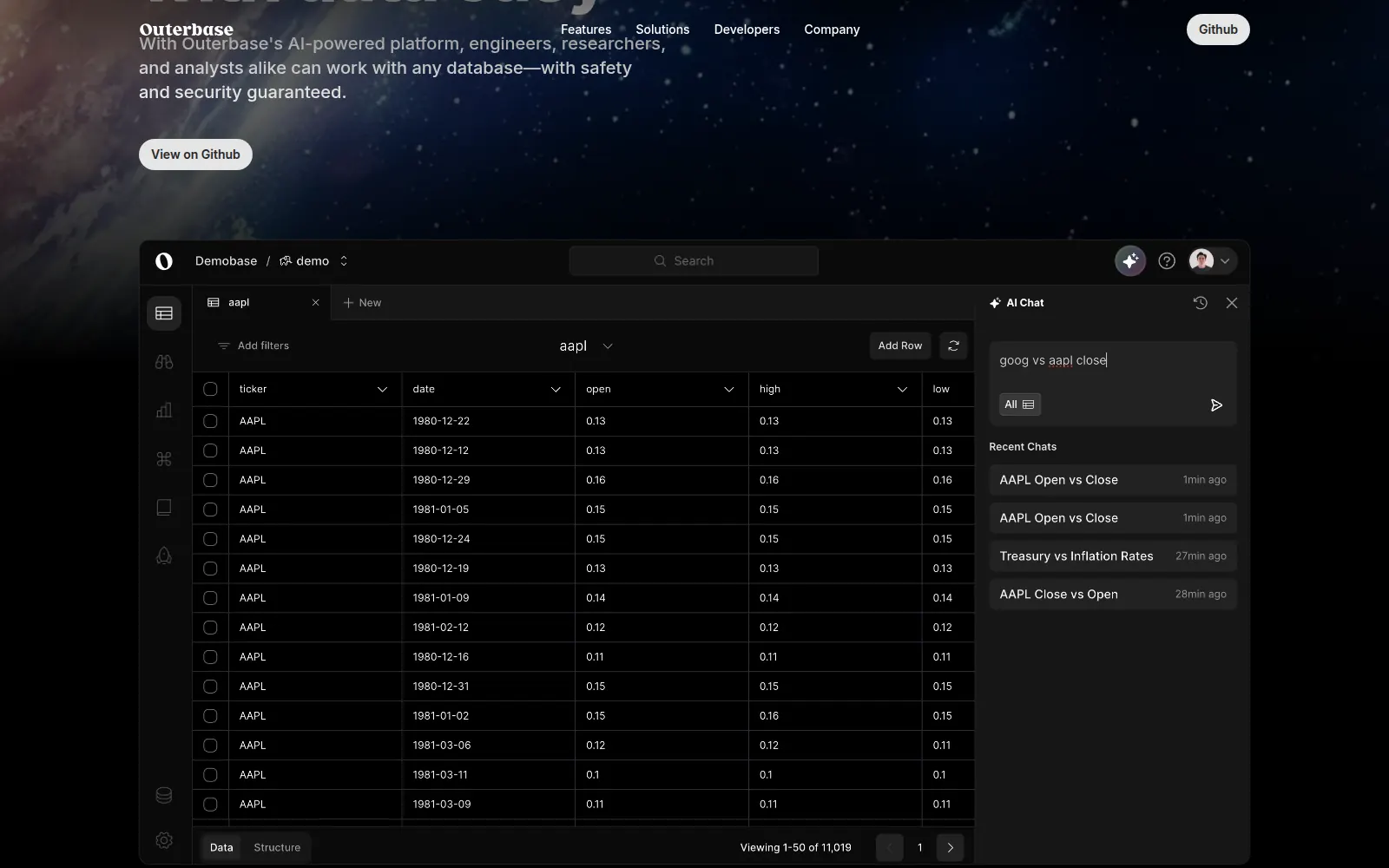This screenshot has height=868, width=1389.
Task: Open the bar chart dashboards icon
Action: [x=164, y=410]
